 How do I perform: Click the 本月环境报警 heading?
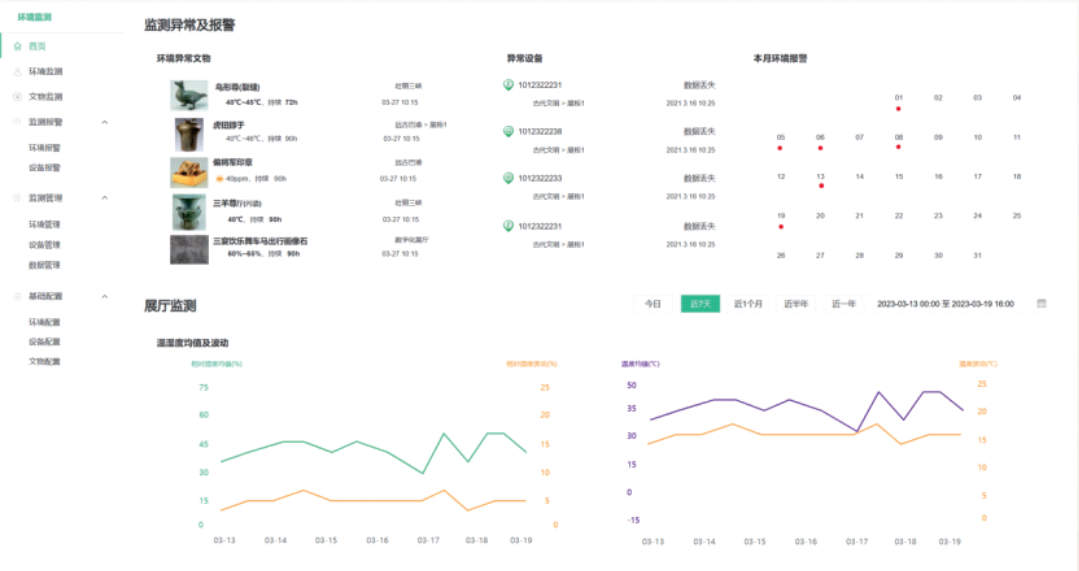[x=780, y=58]
